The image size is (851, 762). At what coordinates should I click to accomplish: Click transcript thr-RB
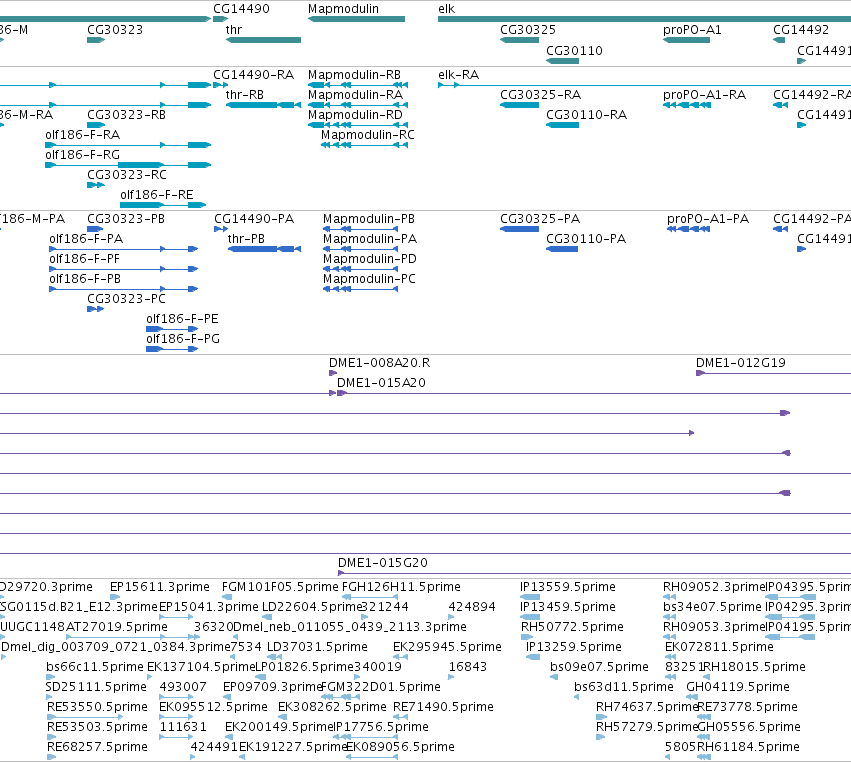tap(245, 94)
